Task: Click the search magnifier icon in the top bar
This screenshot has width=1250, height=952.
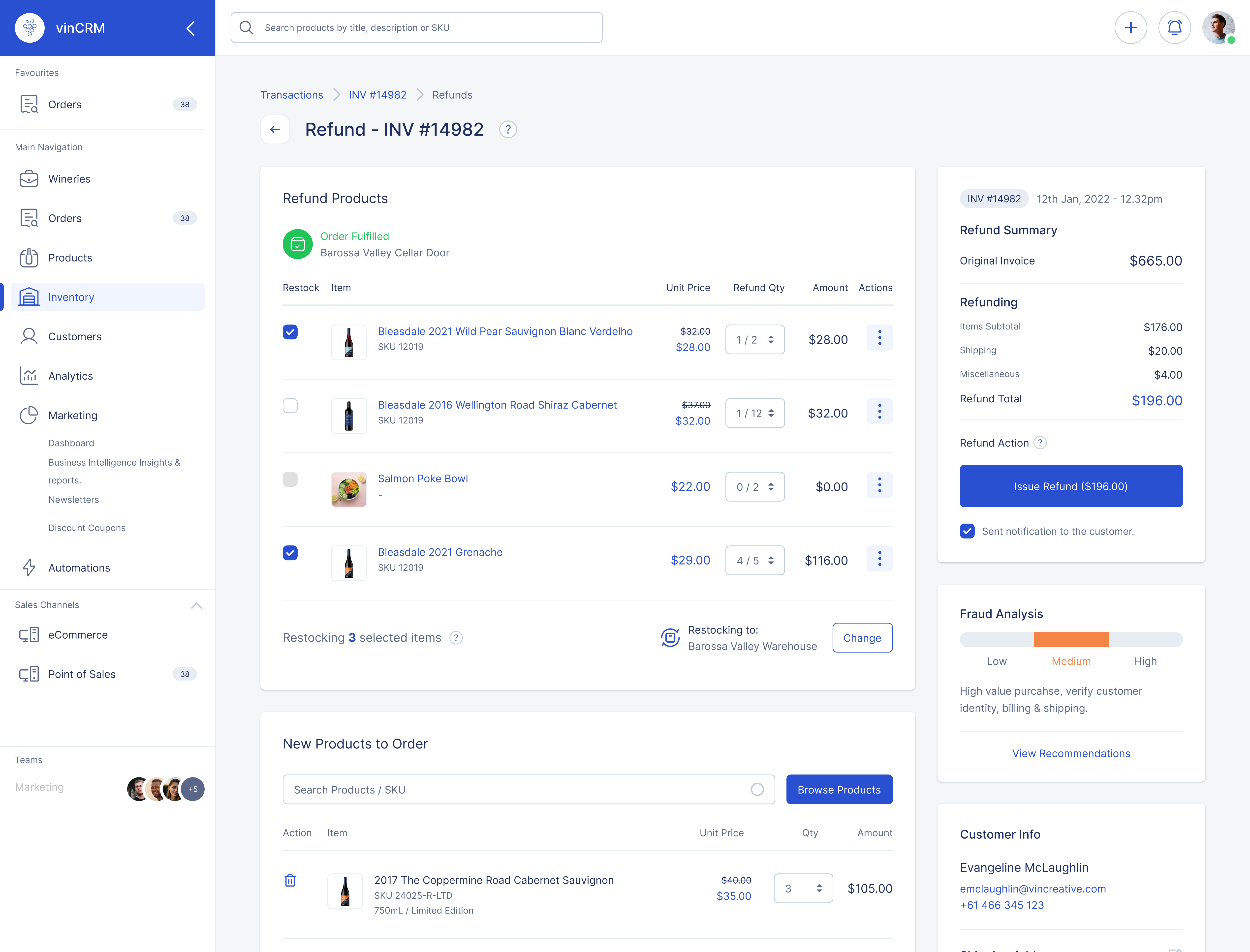Action: coord(246,28)
